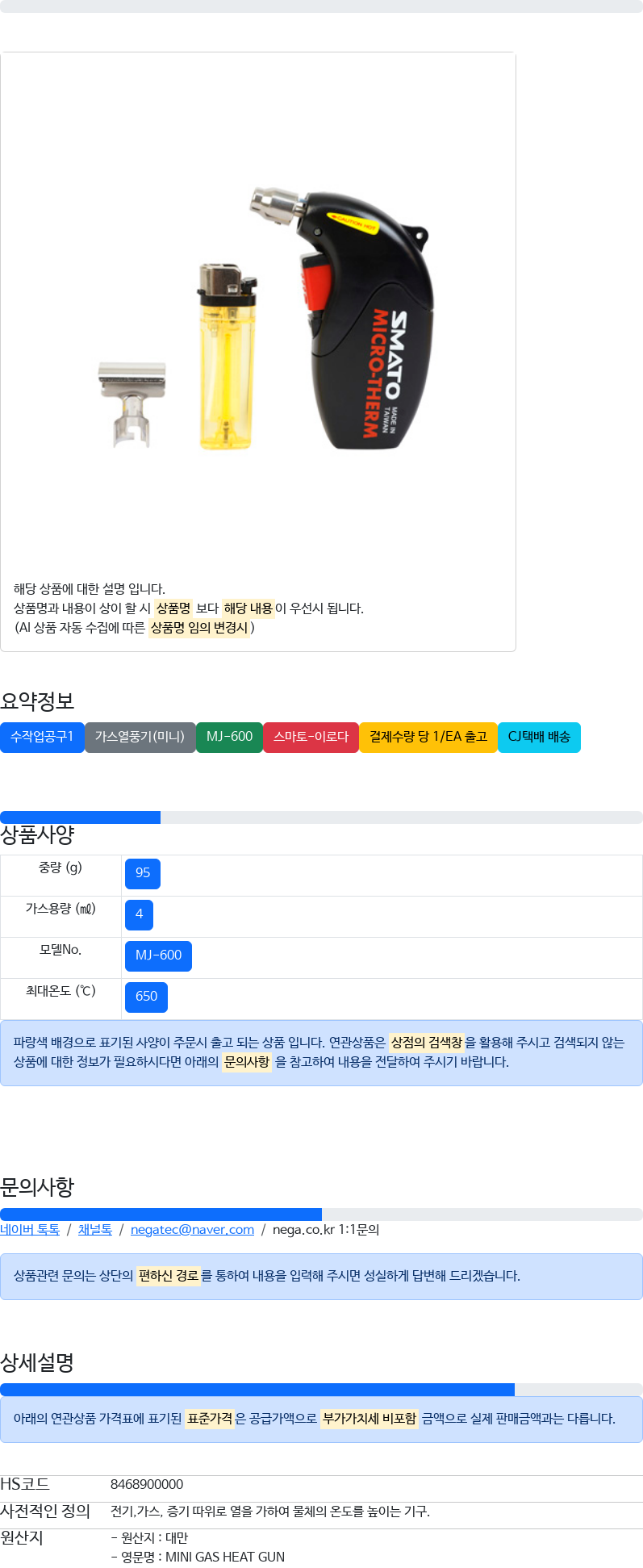Click the negatec@naver.com email link
Image resolution: width=643 pixels, height=1568 pixels.
click(192, 1230)
